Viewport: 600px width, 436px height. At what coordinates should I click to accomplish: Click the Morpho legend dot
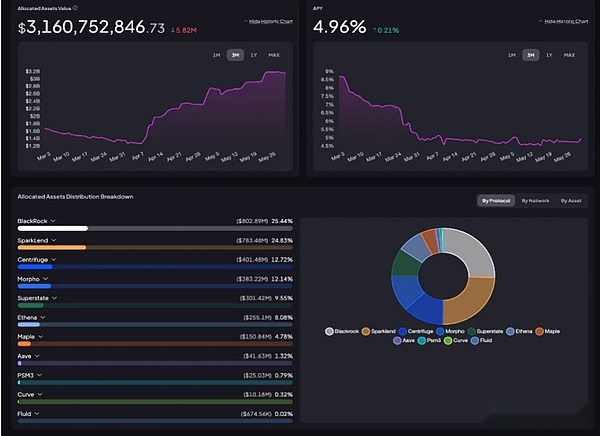(440, 331)
